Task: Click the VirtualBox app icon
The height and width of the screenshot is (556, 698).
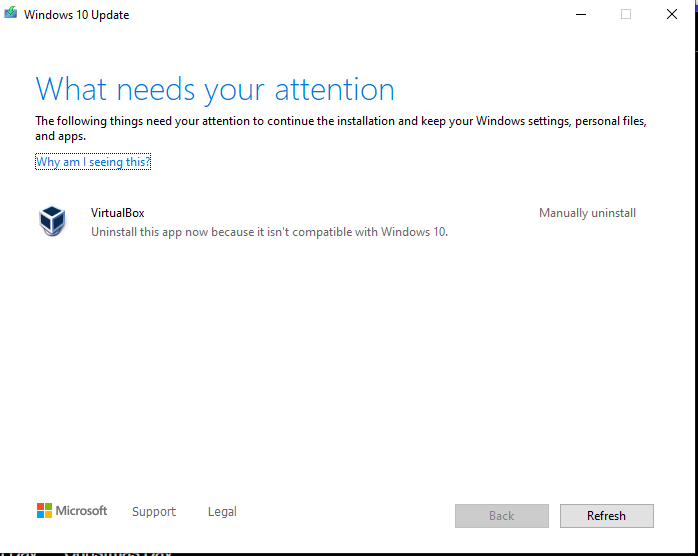Action: [52, 220]
